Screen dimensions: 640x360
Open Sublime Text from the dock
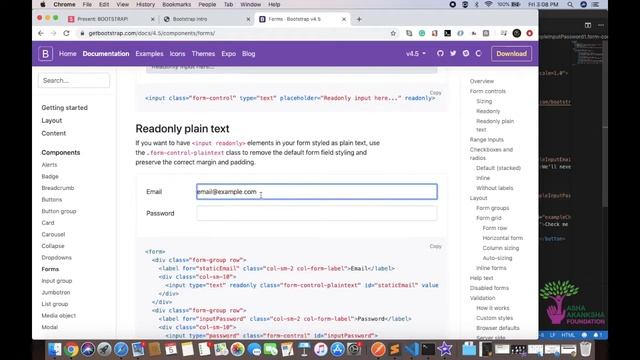click(x=395, y=349)
